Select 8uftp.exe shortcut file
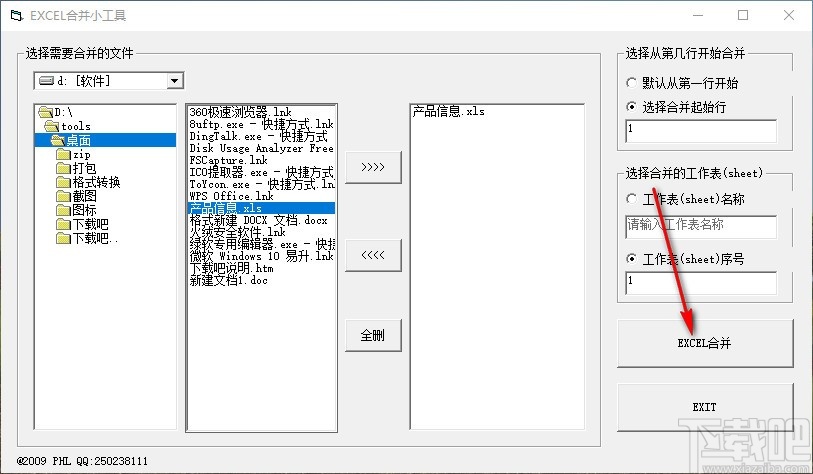The height and width of the screenshot is (474, 813). pyautogui.click(x=261, y=124)
